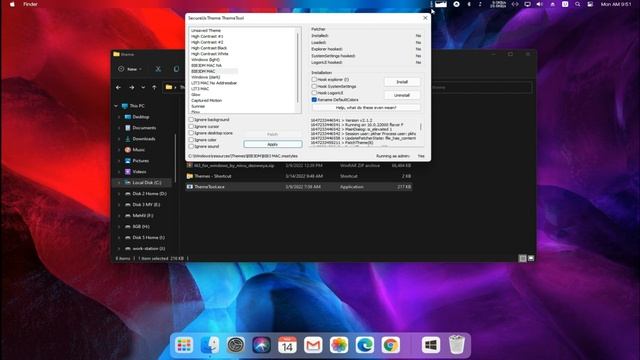Check the Hook explorer option
The height and width of the screenshot is (360, 640).
tap(314, 80)
